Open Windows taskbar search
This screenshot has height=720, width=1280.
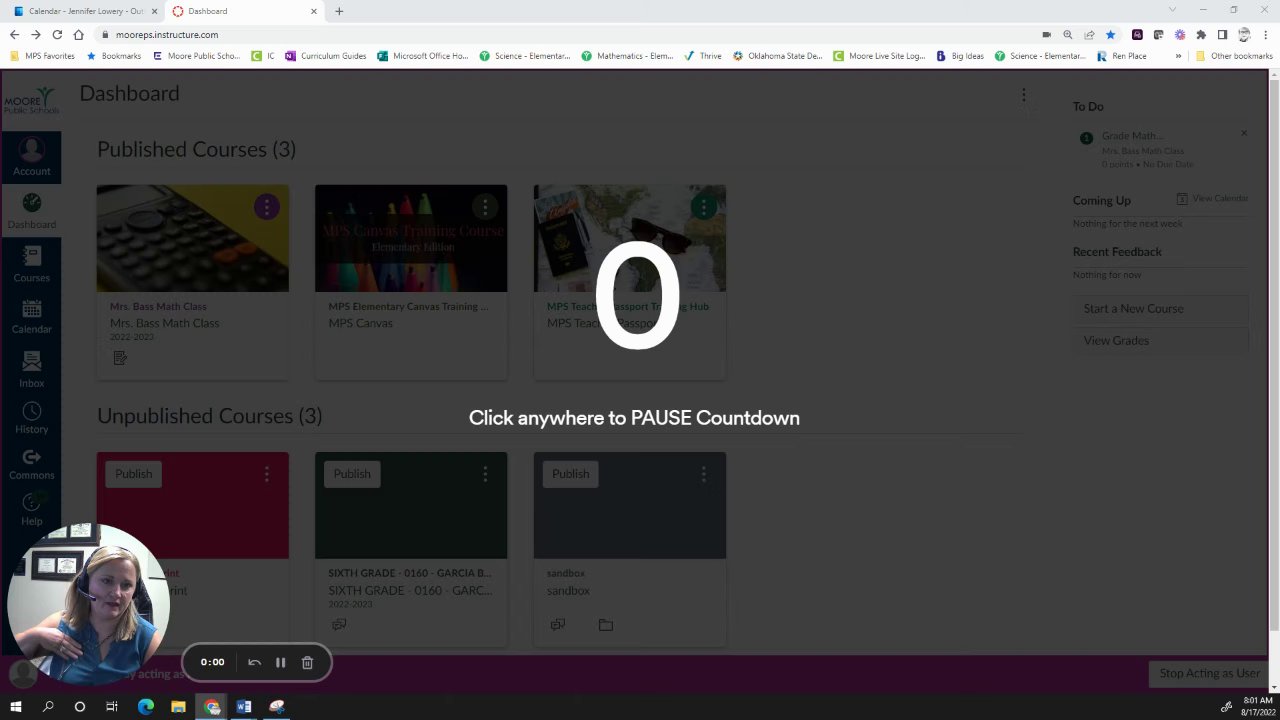48,706
